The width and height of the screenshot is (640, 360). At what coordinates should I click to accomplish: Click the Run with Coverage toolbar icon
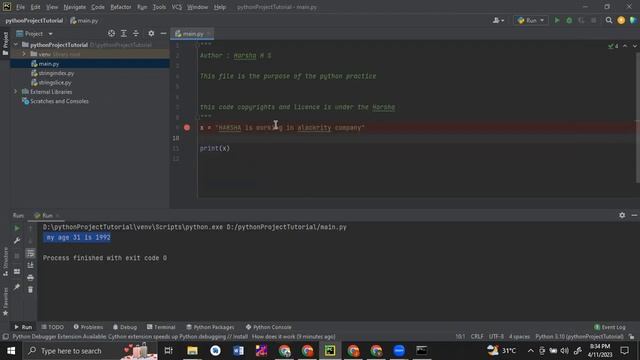(581, 20)
